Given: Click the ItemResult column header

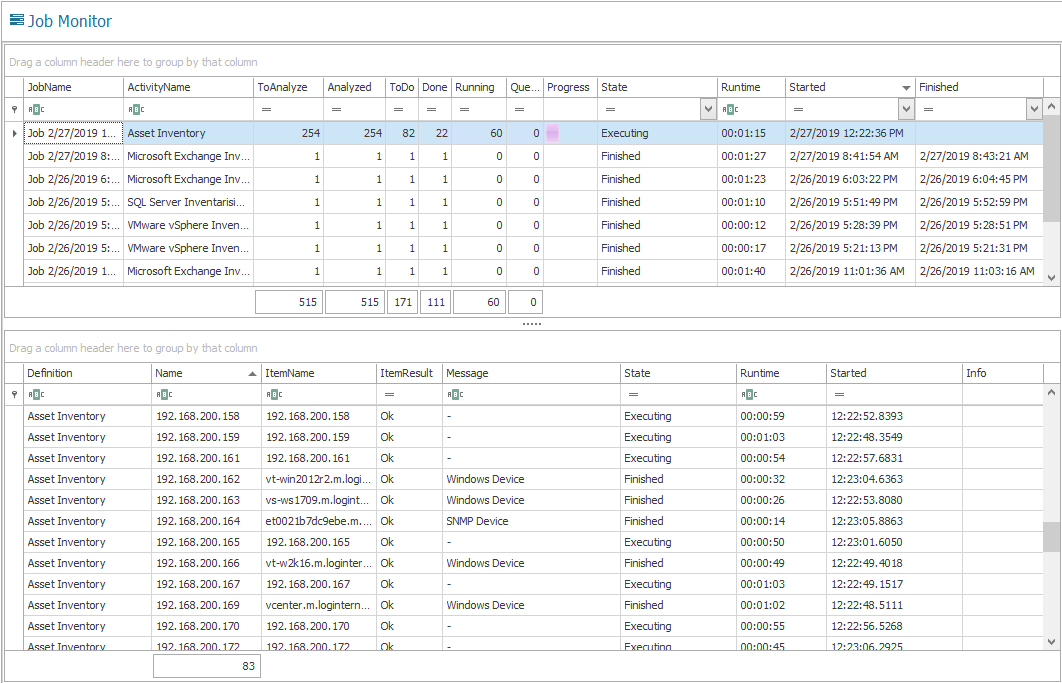Looking at the screenshot, I should 409,373.
